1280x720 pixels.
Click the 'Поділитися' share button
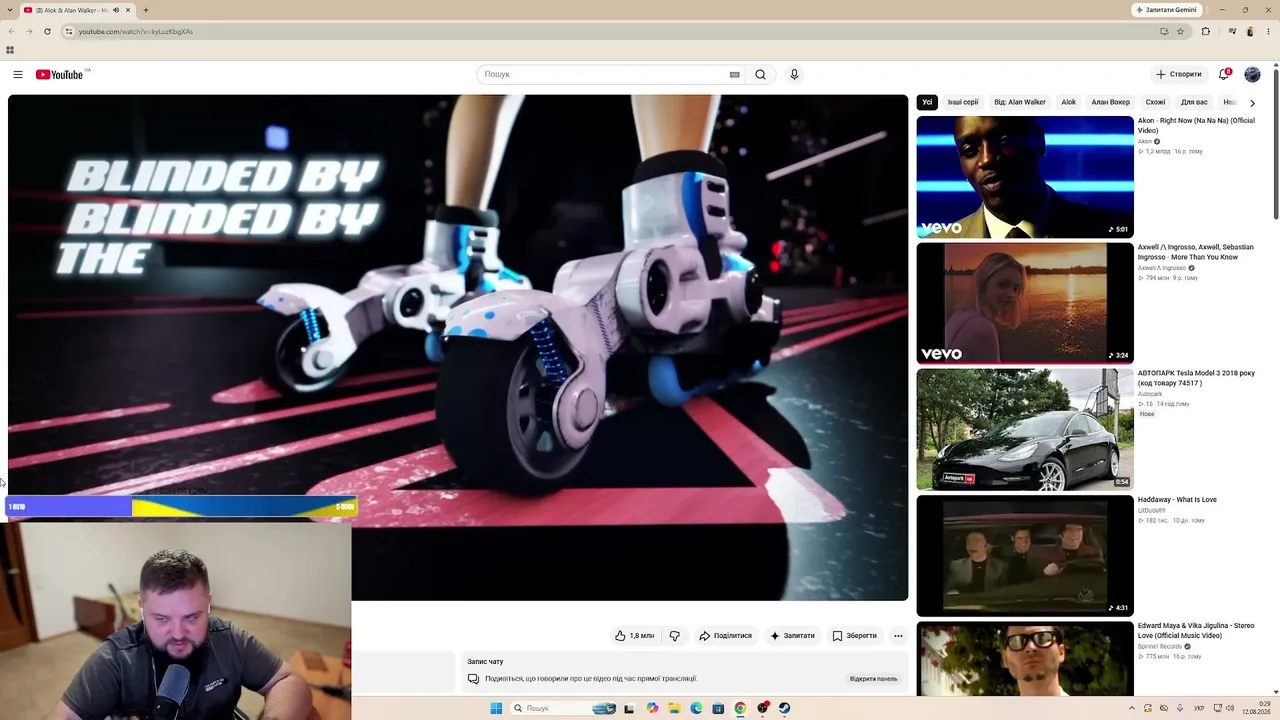[725, 635]
